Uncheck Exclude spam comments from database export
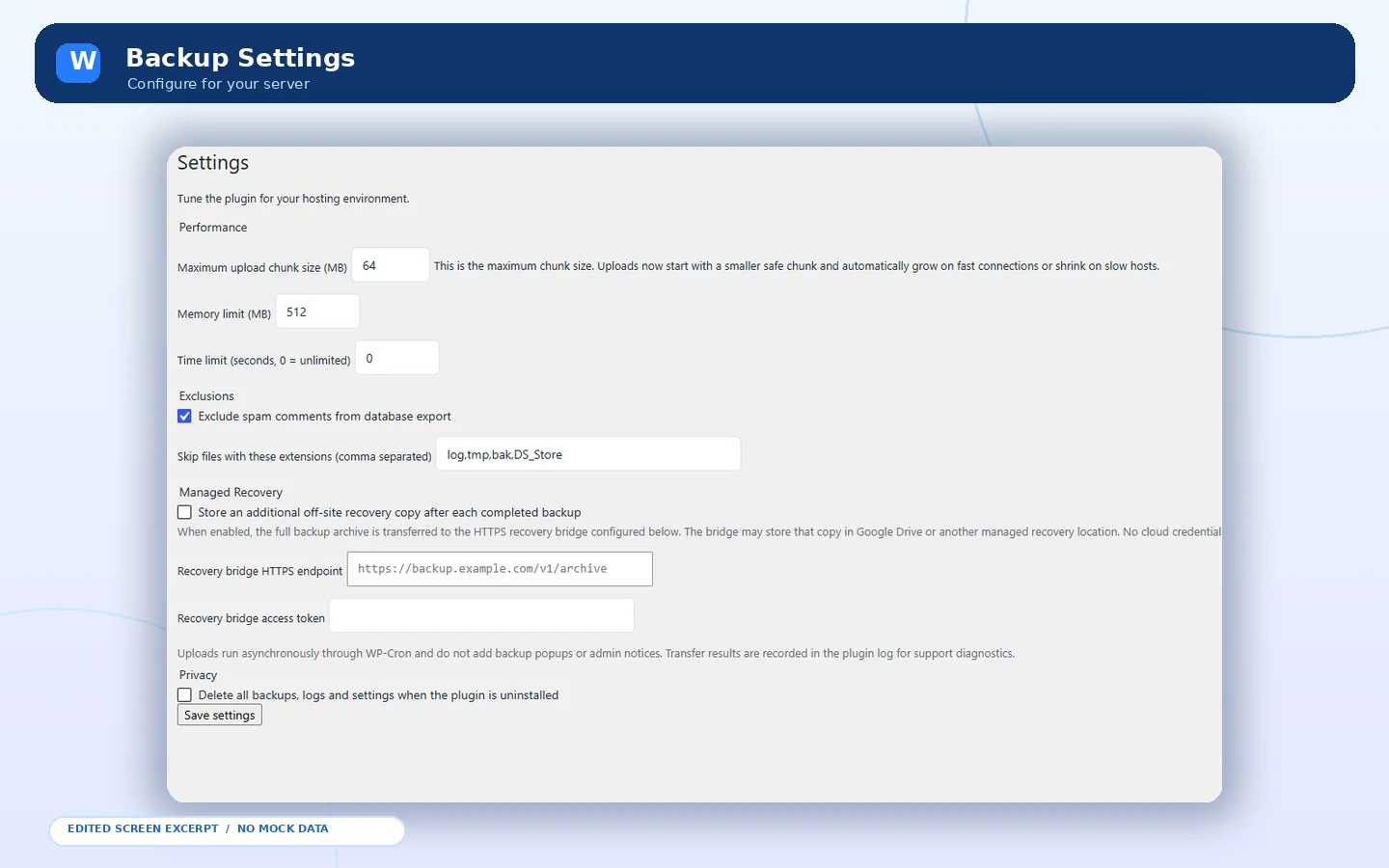1389x868 pixels. pyautogui.click(x=184, y=417)
